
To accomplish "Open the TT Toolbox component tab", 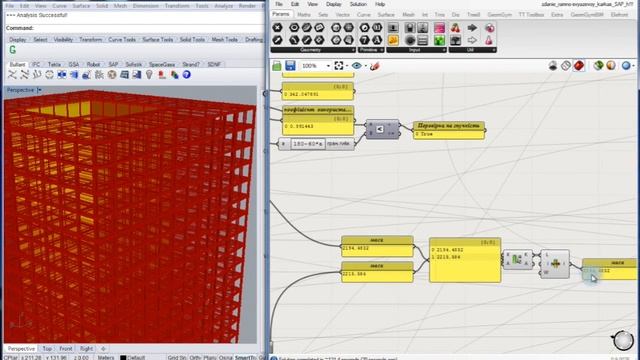I will pyautogui.click(x=531, y=14).
